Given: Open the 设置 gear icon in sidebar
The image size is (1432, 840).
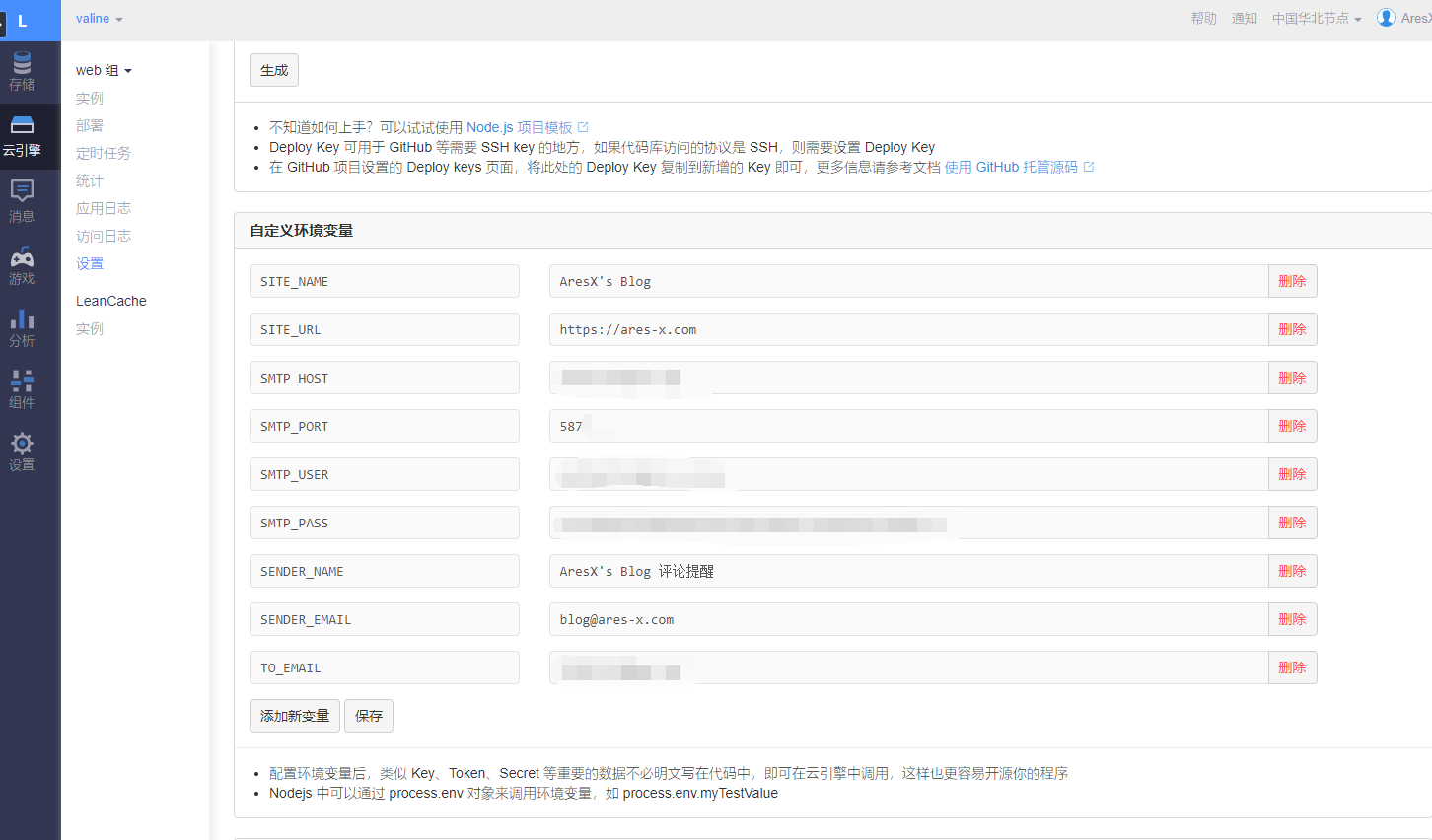Looking at the screenshot, I should (x=22, y=443).
